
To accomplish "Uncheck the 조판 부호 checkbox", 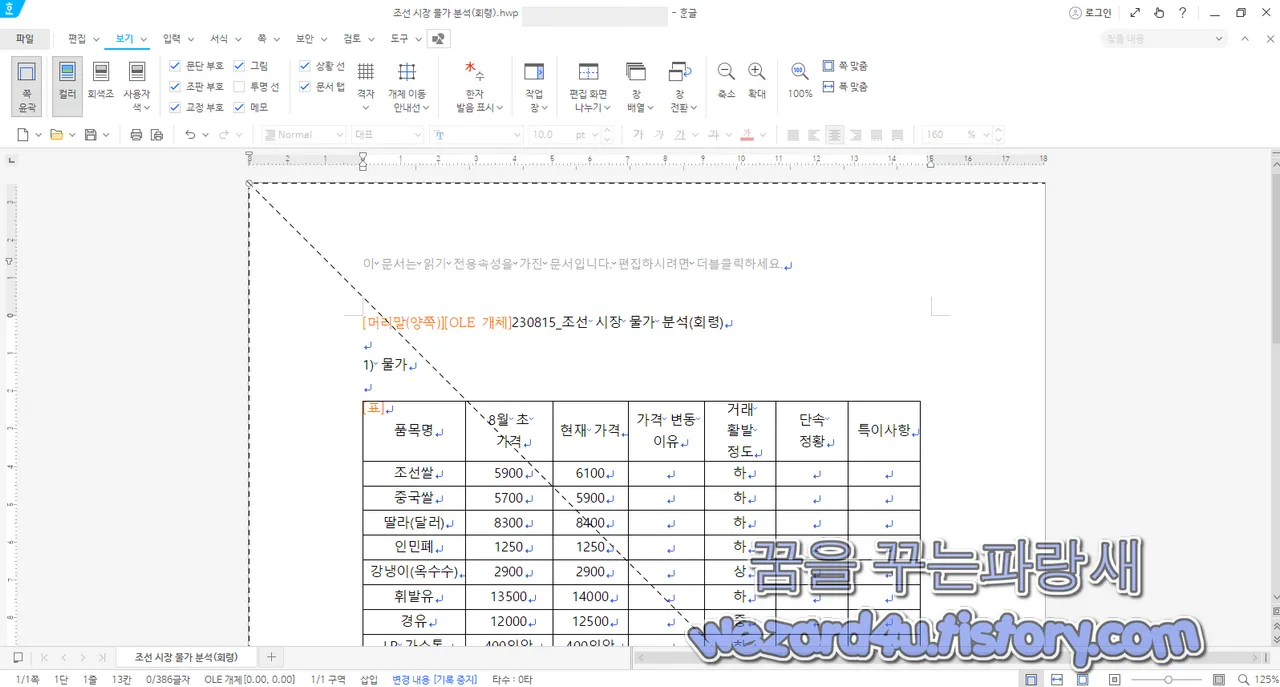I will point(175,87).
